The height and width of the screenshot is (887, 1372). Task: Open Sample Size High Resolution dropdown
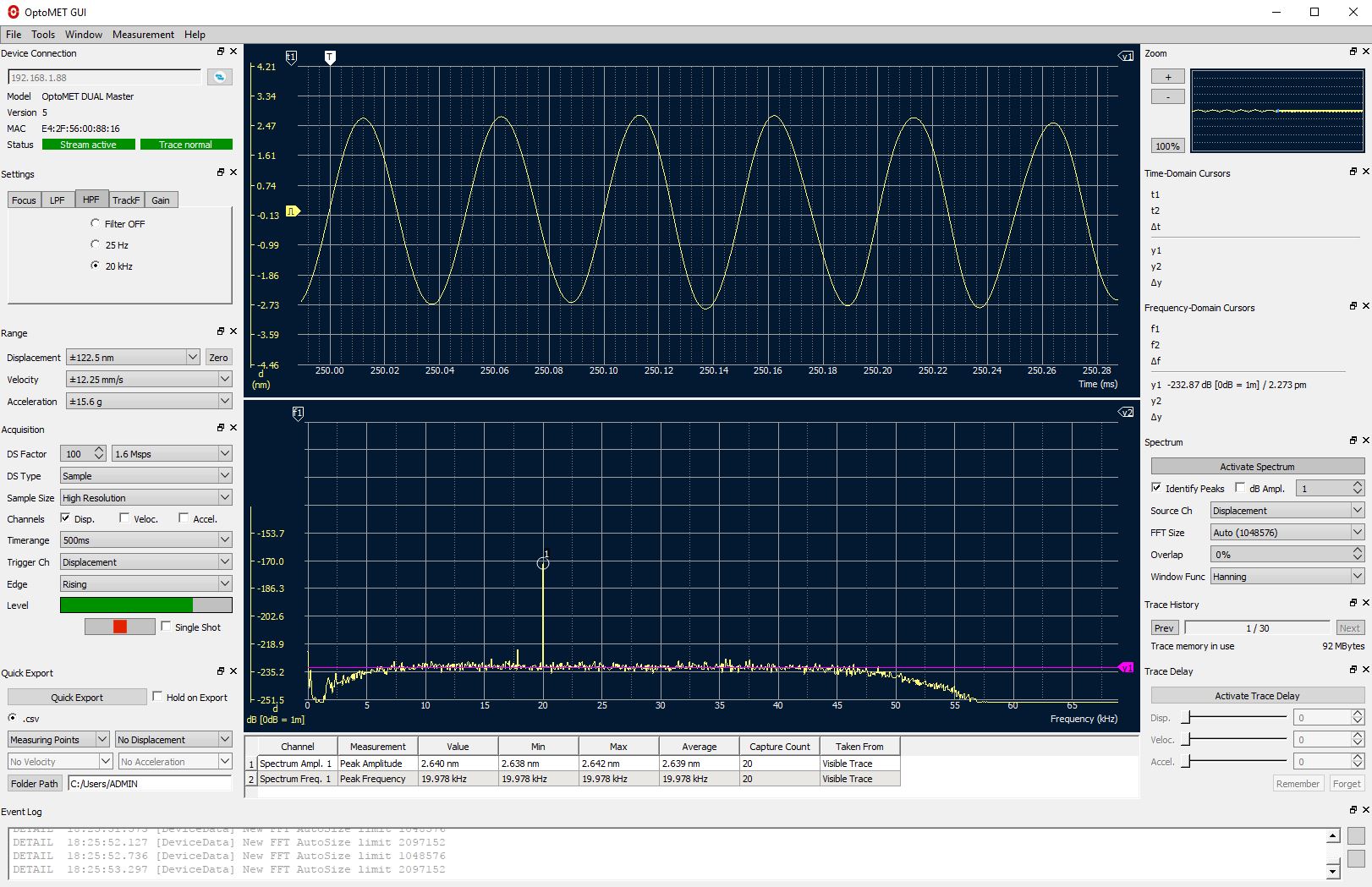145,498
